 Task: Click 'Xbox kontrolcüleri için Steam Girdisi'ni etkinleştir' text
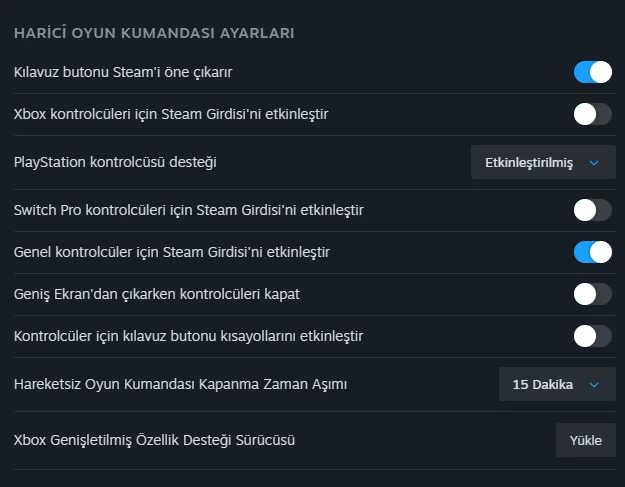point(171,114)
